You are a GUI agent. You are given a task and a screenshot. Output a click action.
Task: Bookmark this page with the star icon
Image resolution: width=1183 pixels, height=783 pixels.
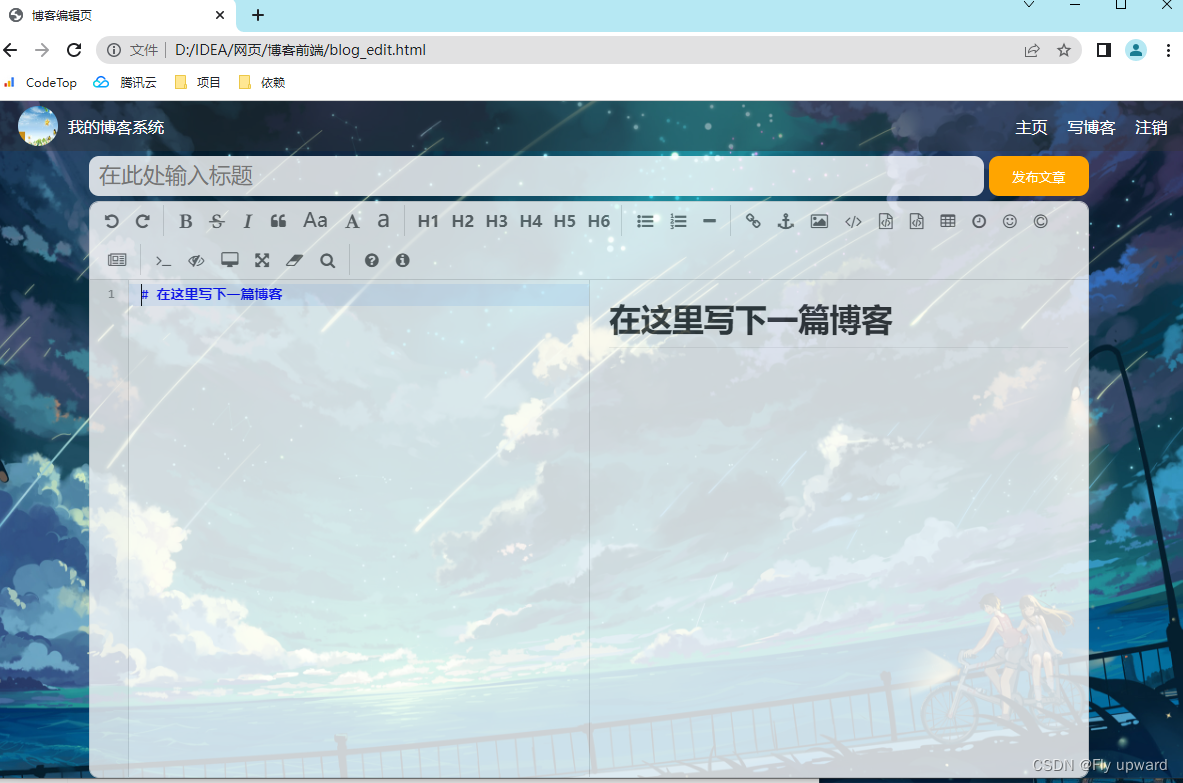[1064, 51]
